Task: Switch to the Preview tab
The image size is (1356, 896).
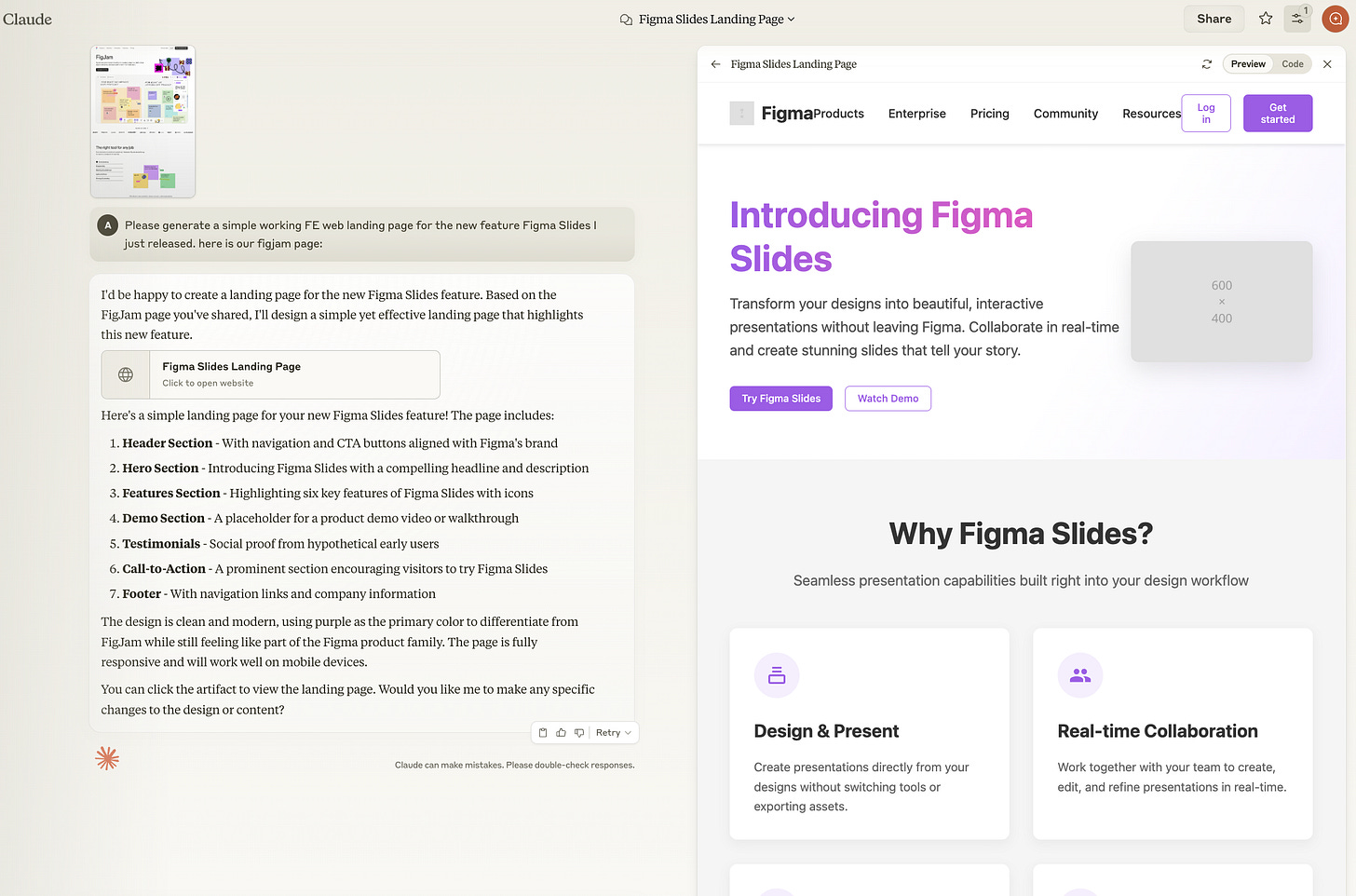Action: coord(1248,64)
